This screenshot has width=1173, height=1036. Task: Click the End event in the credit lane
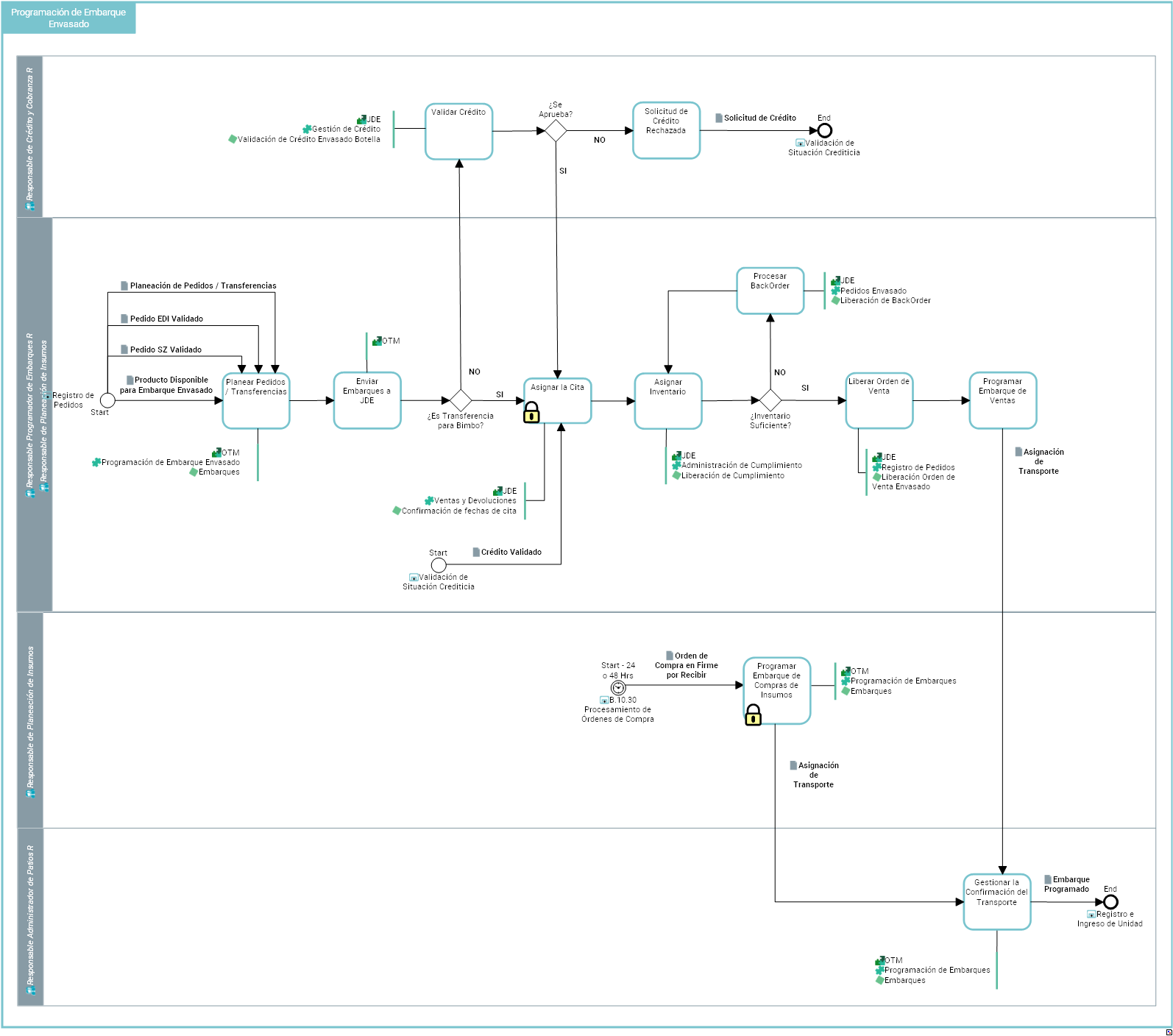point(825,130)
